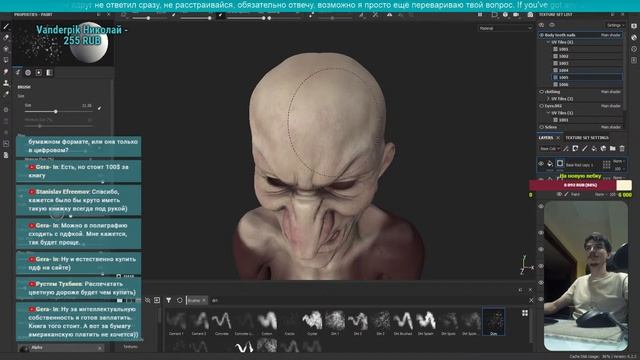640x360 pixels.
Task: Click the topmost right dock panel icon
Action: pyautogui.click(x=634, y=26)
